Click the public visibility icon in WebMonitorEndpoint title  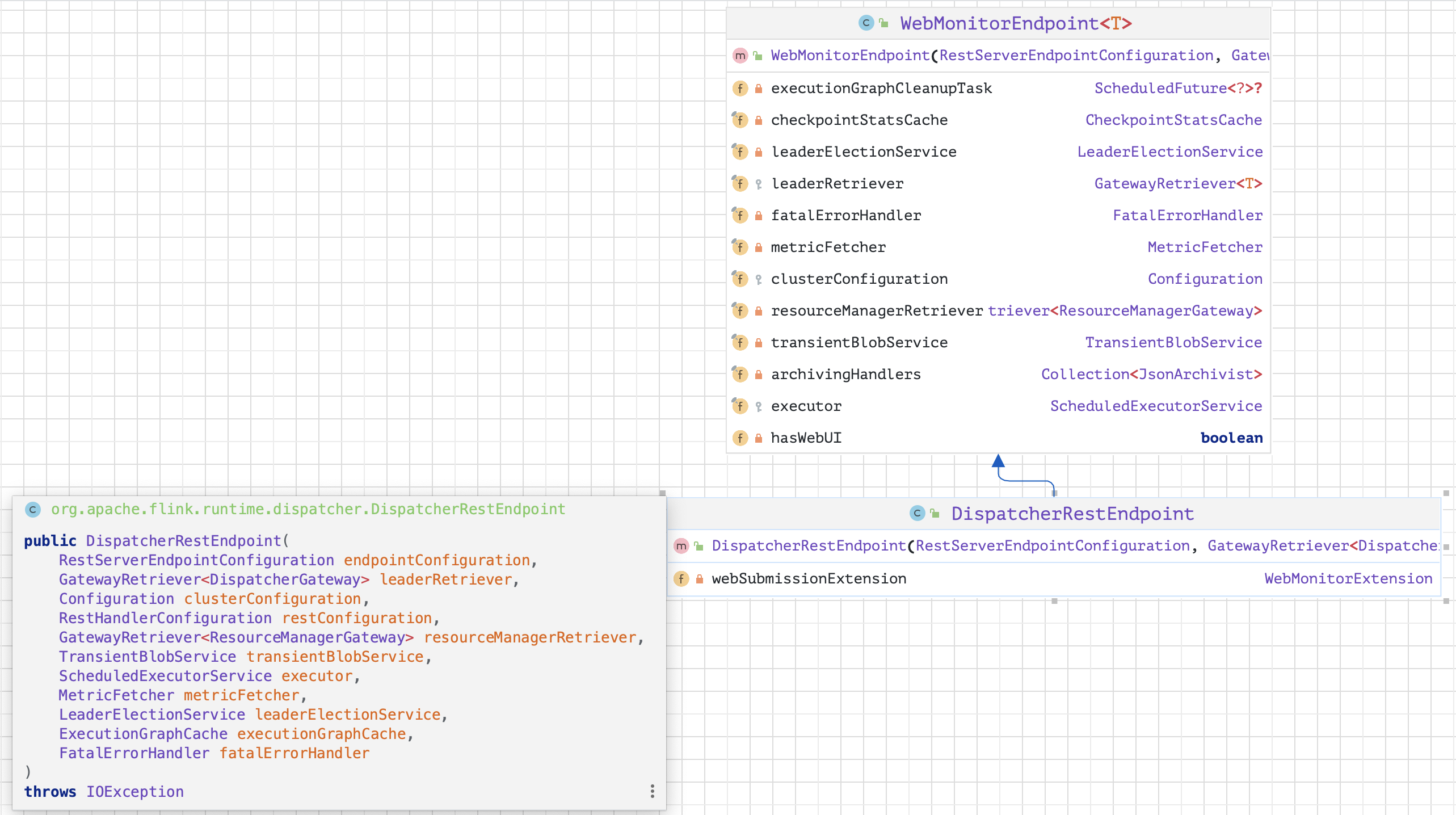click(x=884, y=23)
